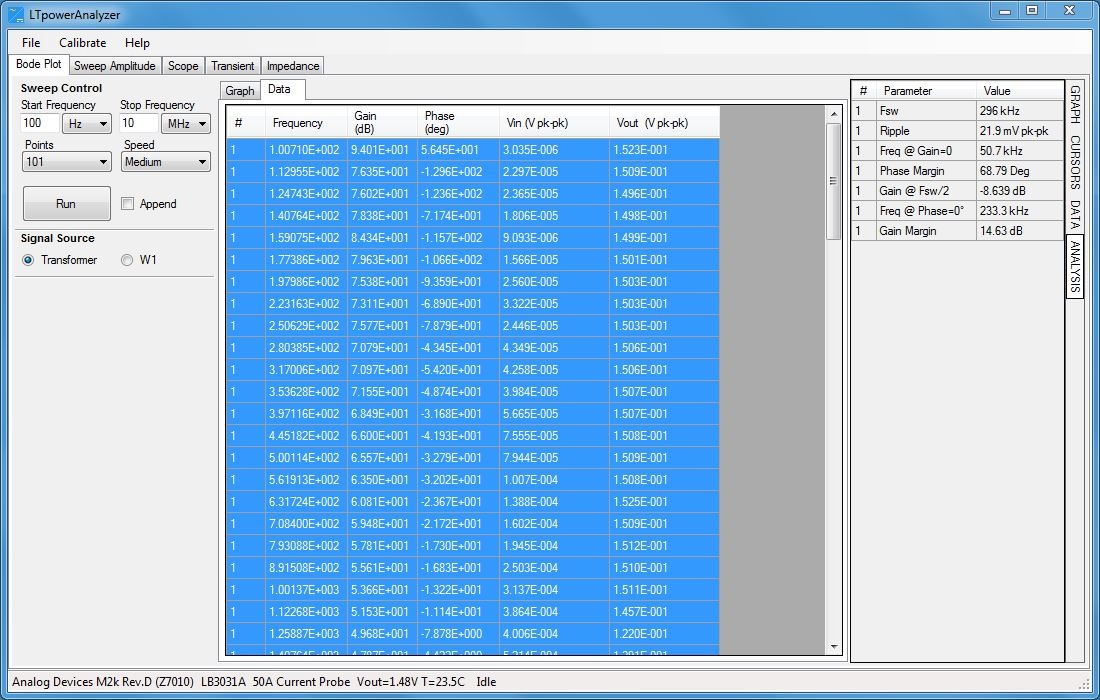Open the Start Frequency unit dropdown

(x=86, y=123)
